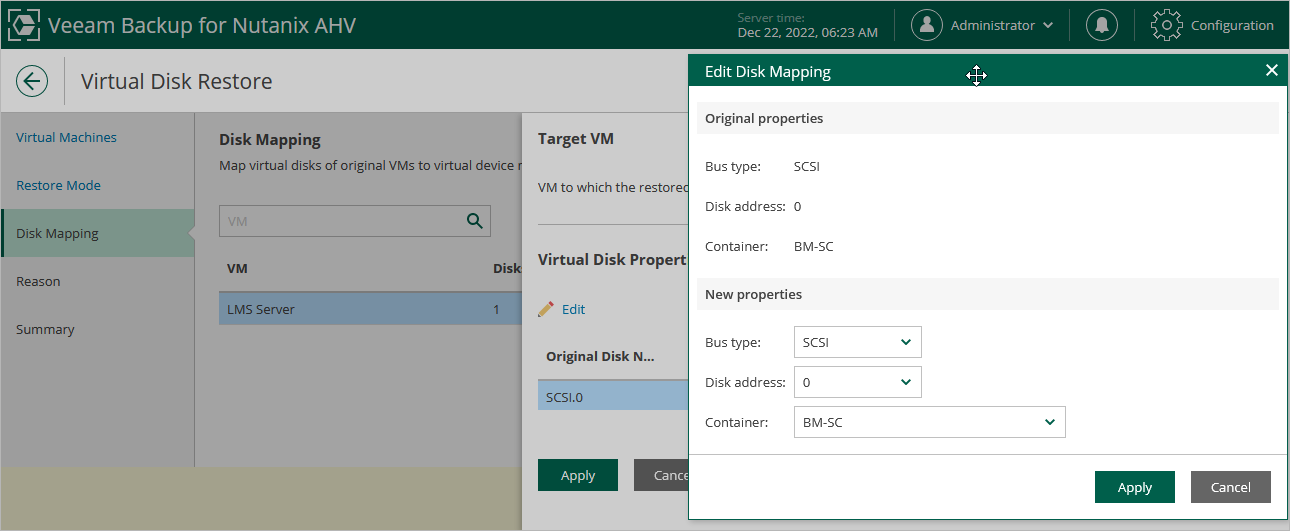Click the Edit link in Virtual Disk Properties
This screenshot has width=1290, height=531.
click(573, 309)
